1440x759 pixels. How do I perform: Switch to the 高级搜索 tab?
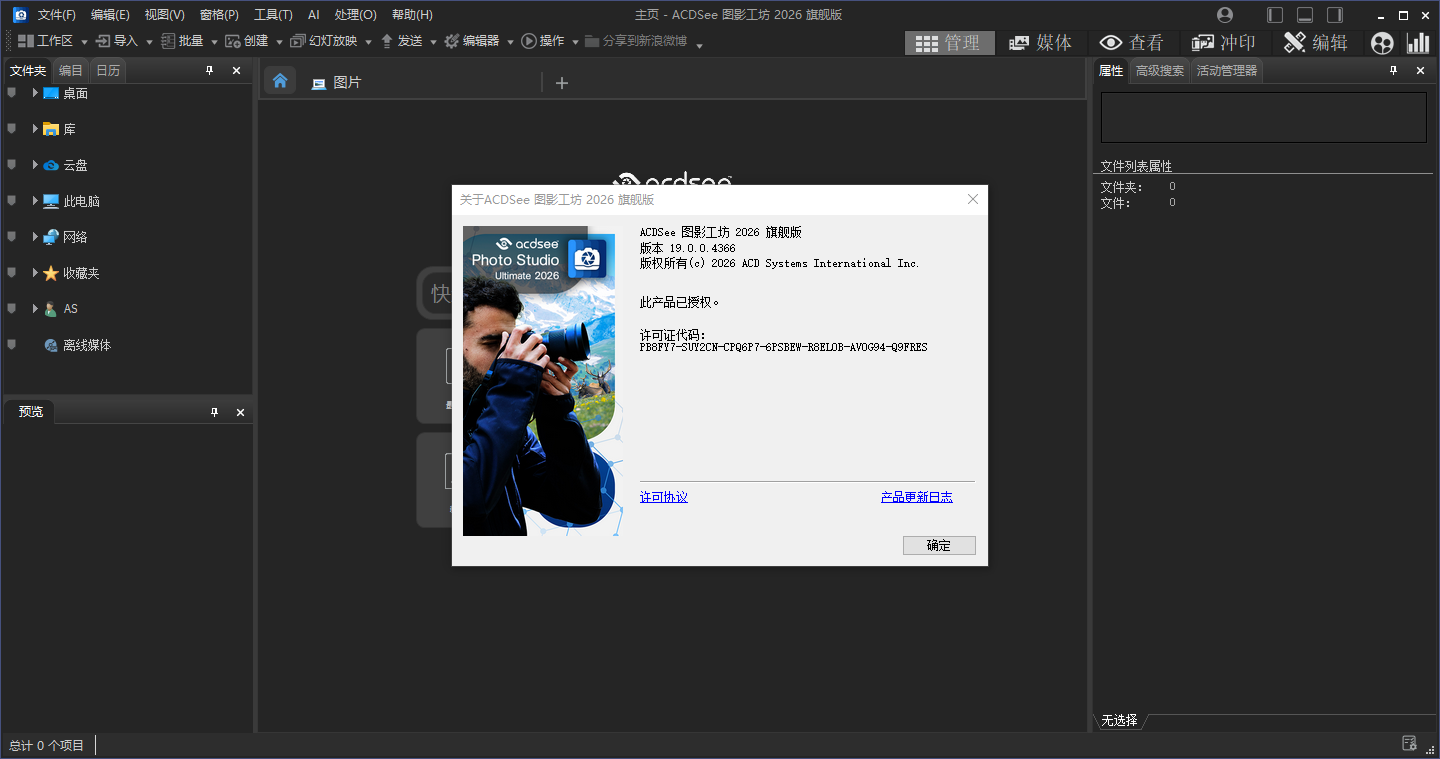(1159, 71)
